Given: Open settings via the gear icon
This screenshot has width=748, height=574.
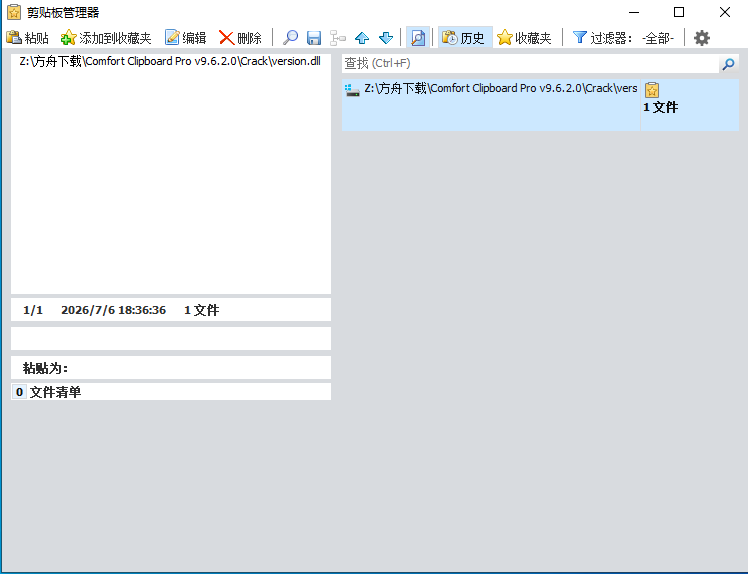Looking at the screenshot, I should coord(701,38).
